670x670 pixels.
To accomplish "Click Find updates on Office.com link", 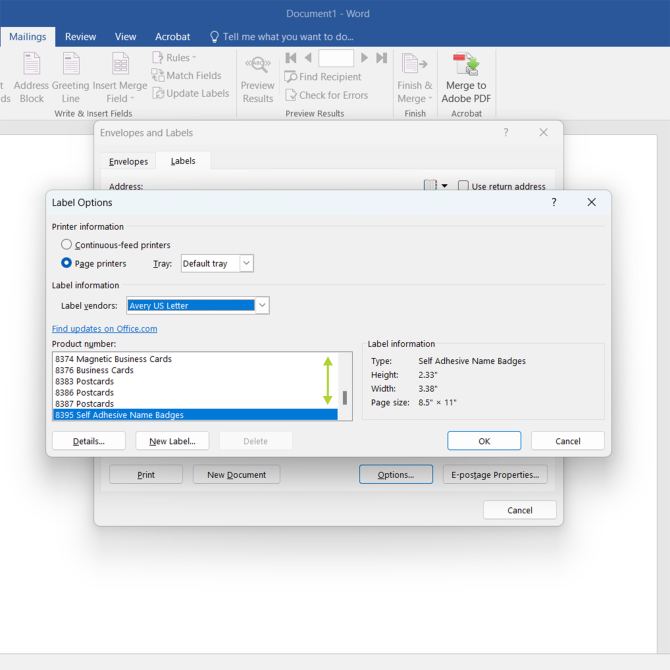I will click(105, 329).
